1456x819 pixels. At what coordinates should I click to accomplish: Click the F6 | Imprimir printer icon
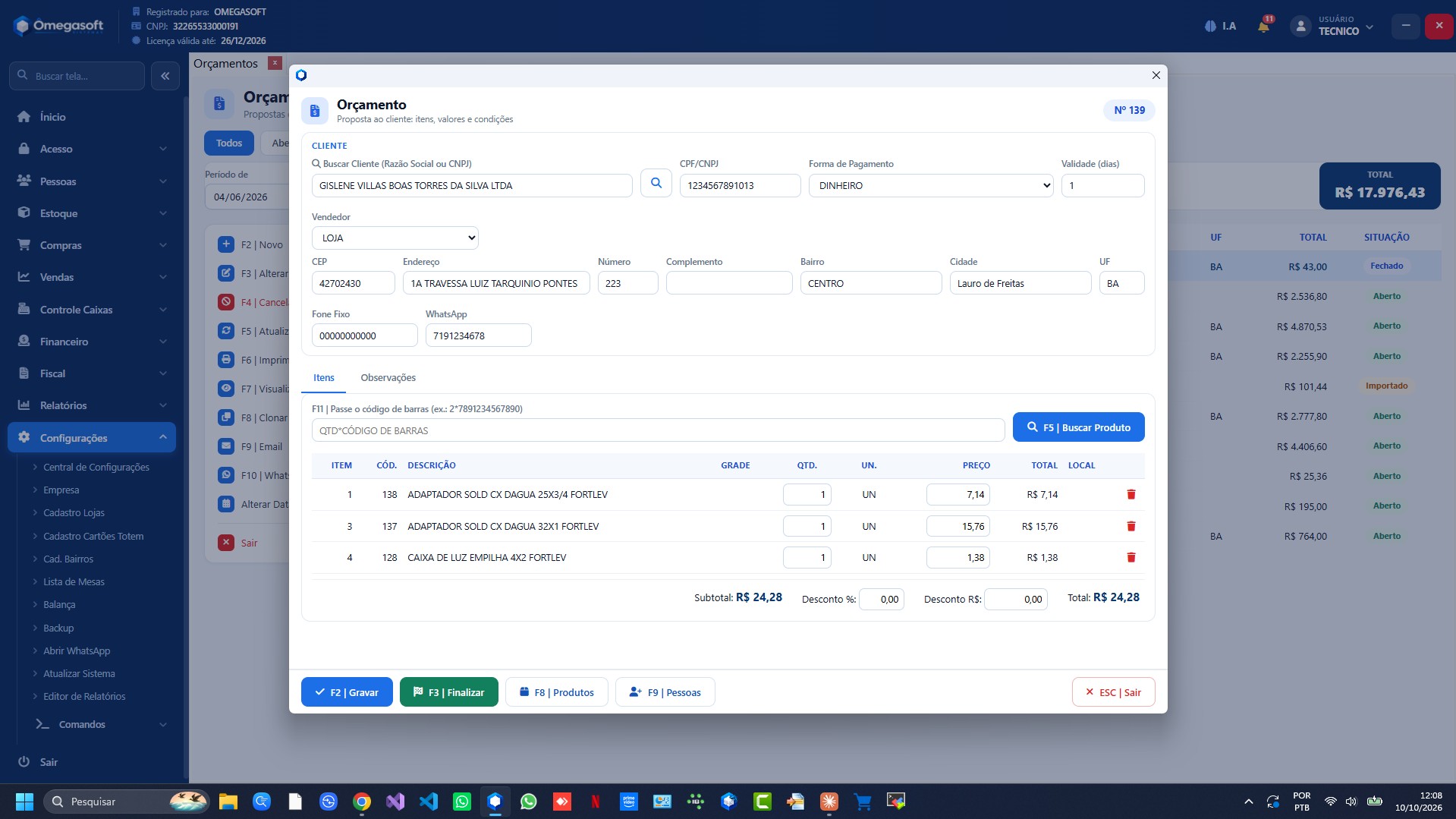click(x=226, y=360)
